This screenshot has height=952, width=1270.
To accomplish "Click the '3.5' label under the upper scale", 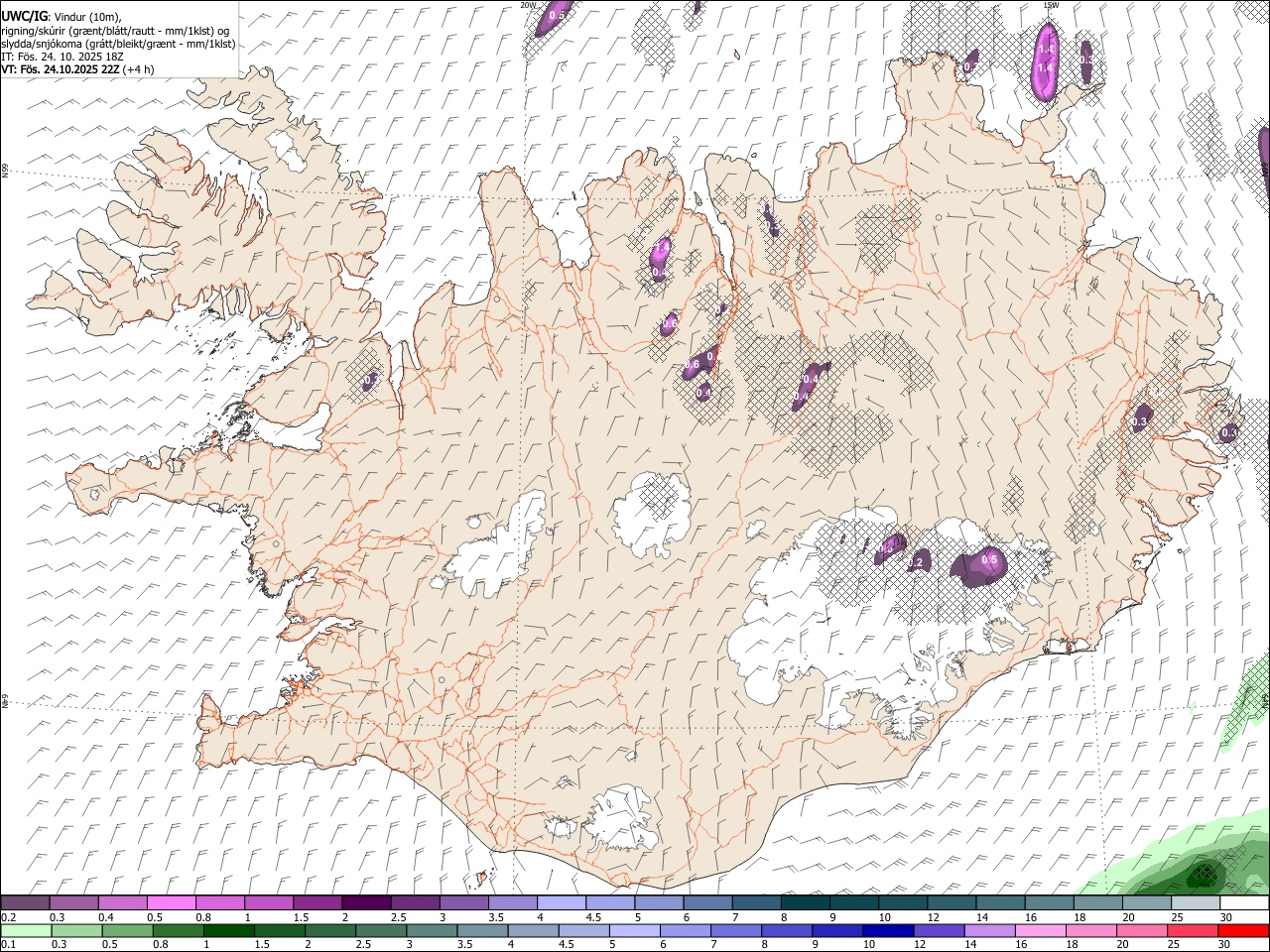I will (x=495, y=917).
